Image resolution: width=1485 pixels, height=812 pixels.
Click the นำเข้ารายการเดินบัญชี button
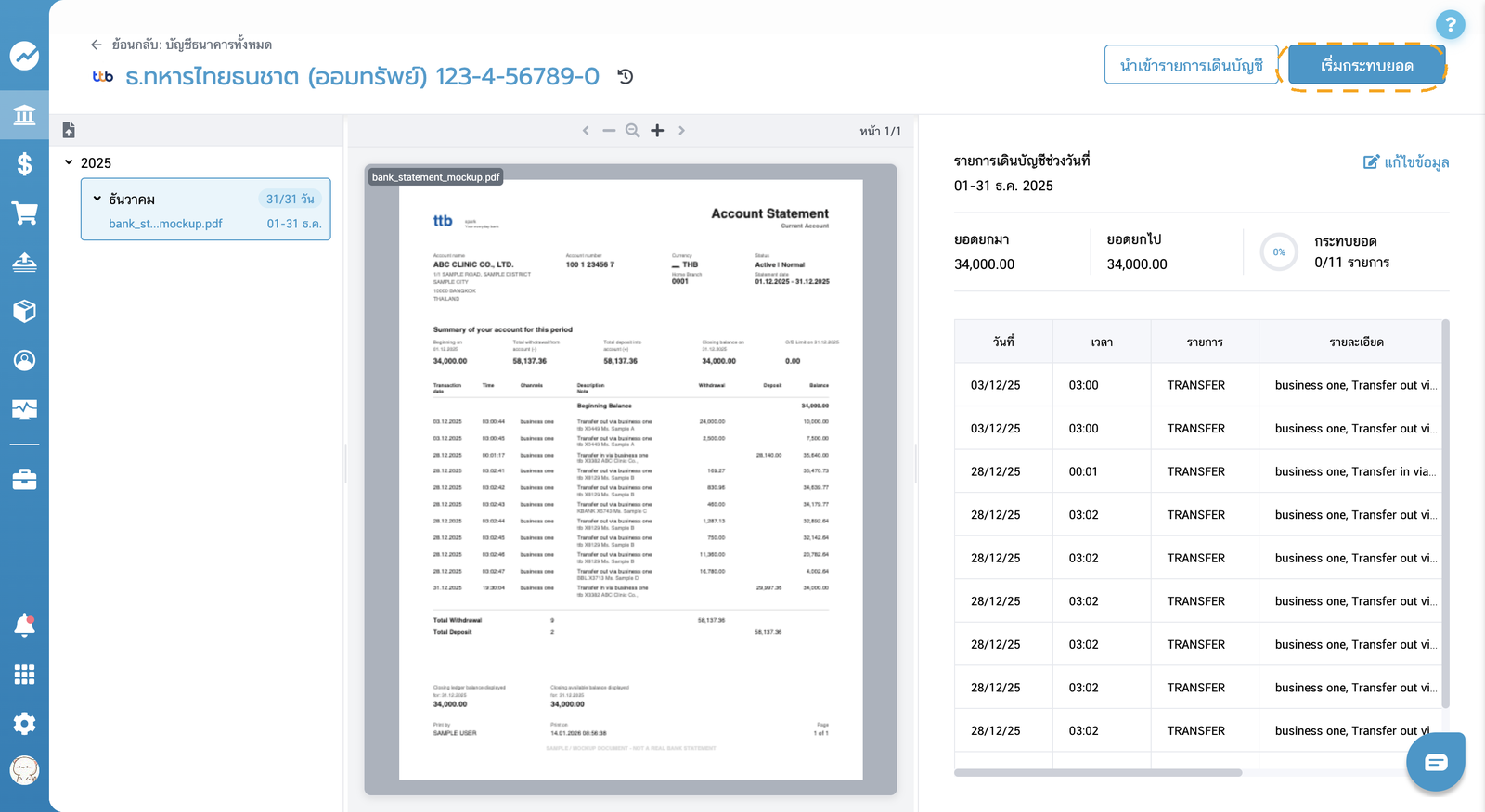[x=1192, y=65]
